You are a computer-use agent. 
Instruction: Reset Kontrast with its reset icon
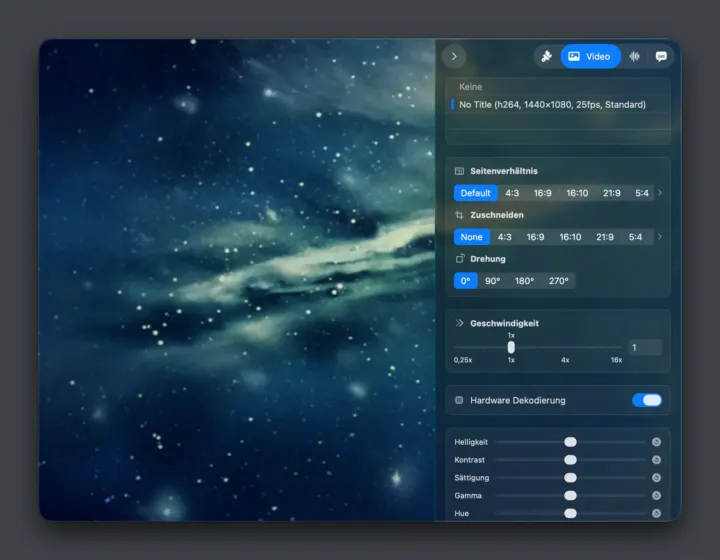point(656,460)
